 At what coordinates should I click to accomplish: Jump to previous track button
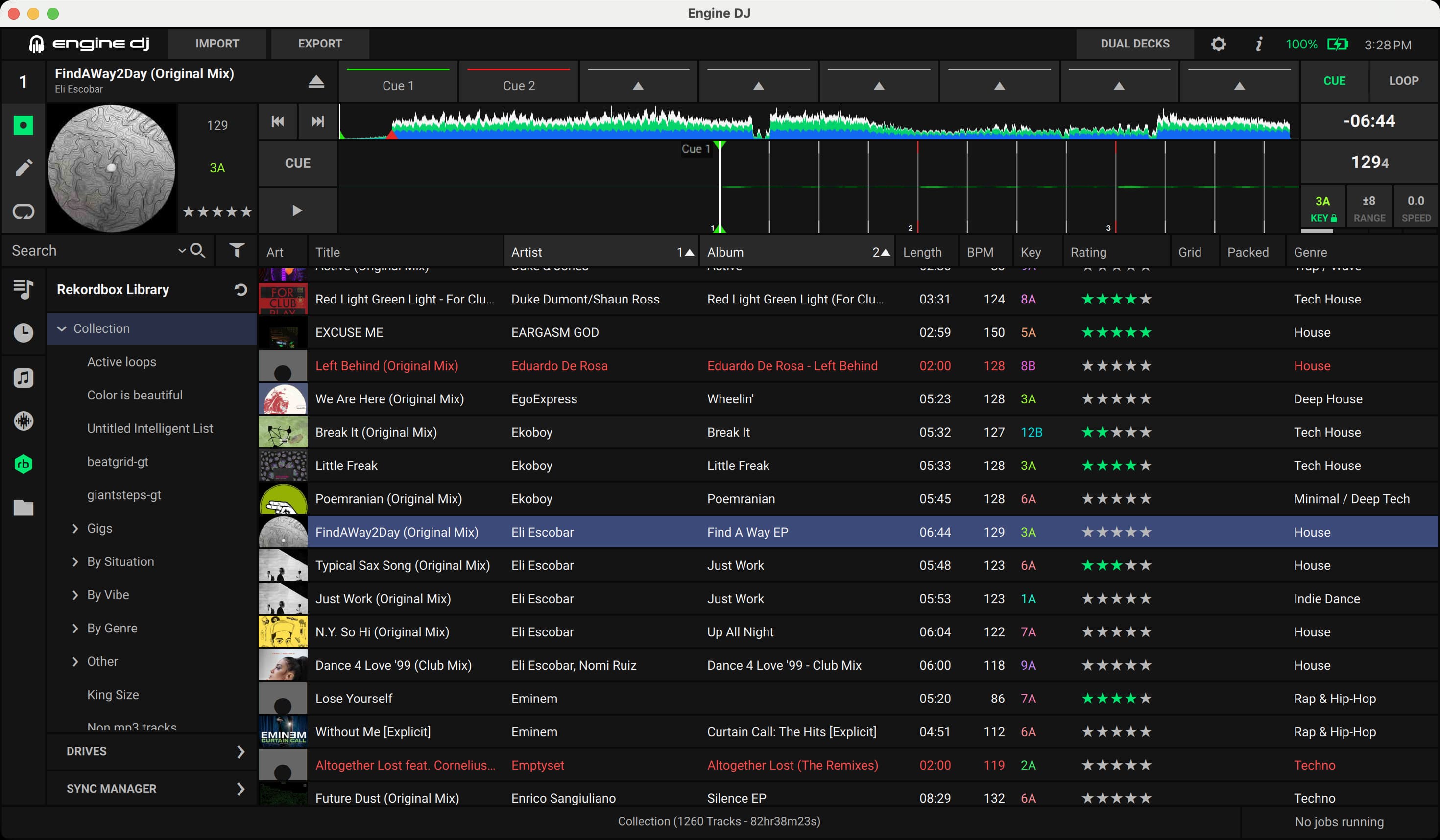278,121
